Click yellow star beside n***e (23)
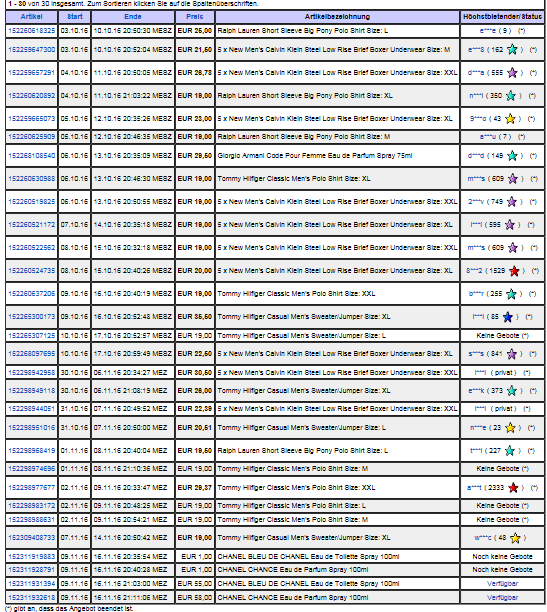 [x=510, y=427]
